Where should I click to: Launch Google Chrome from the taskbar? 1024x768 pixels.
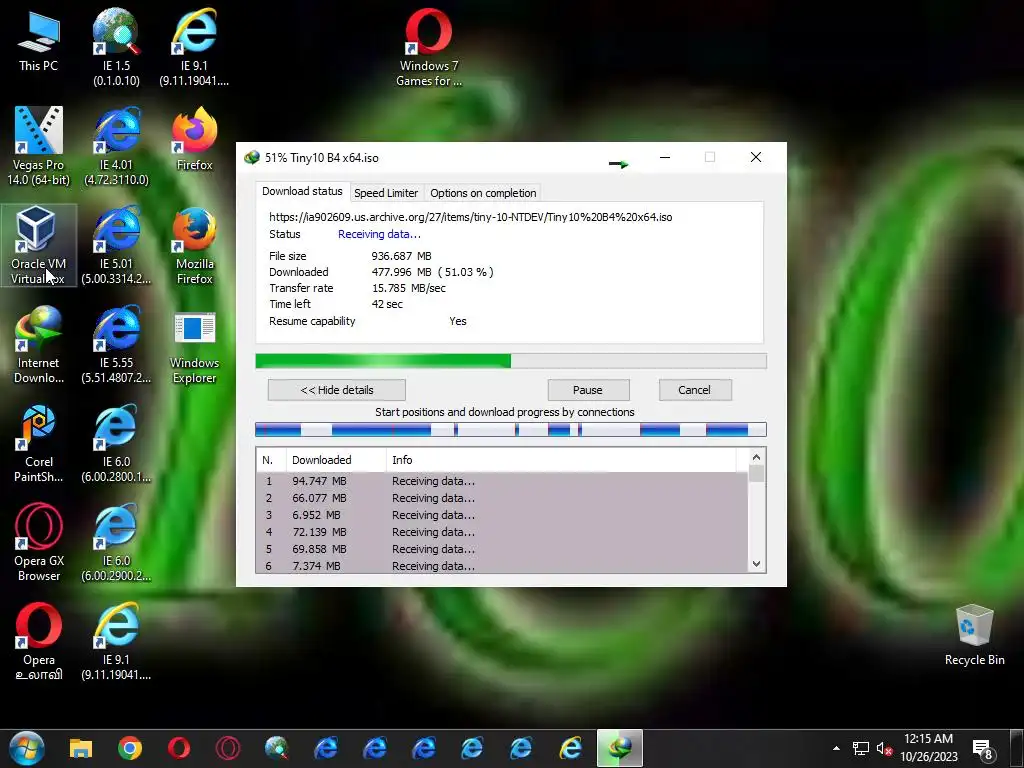(130, 748)
